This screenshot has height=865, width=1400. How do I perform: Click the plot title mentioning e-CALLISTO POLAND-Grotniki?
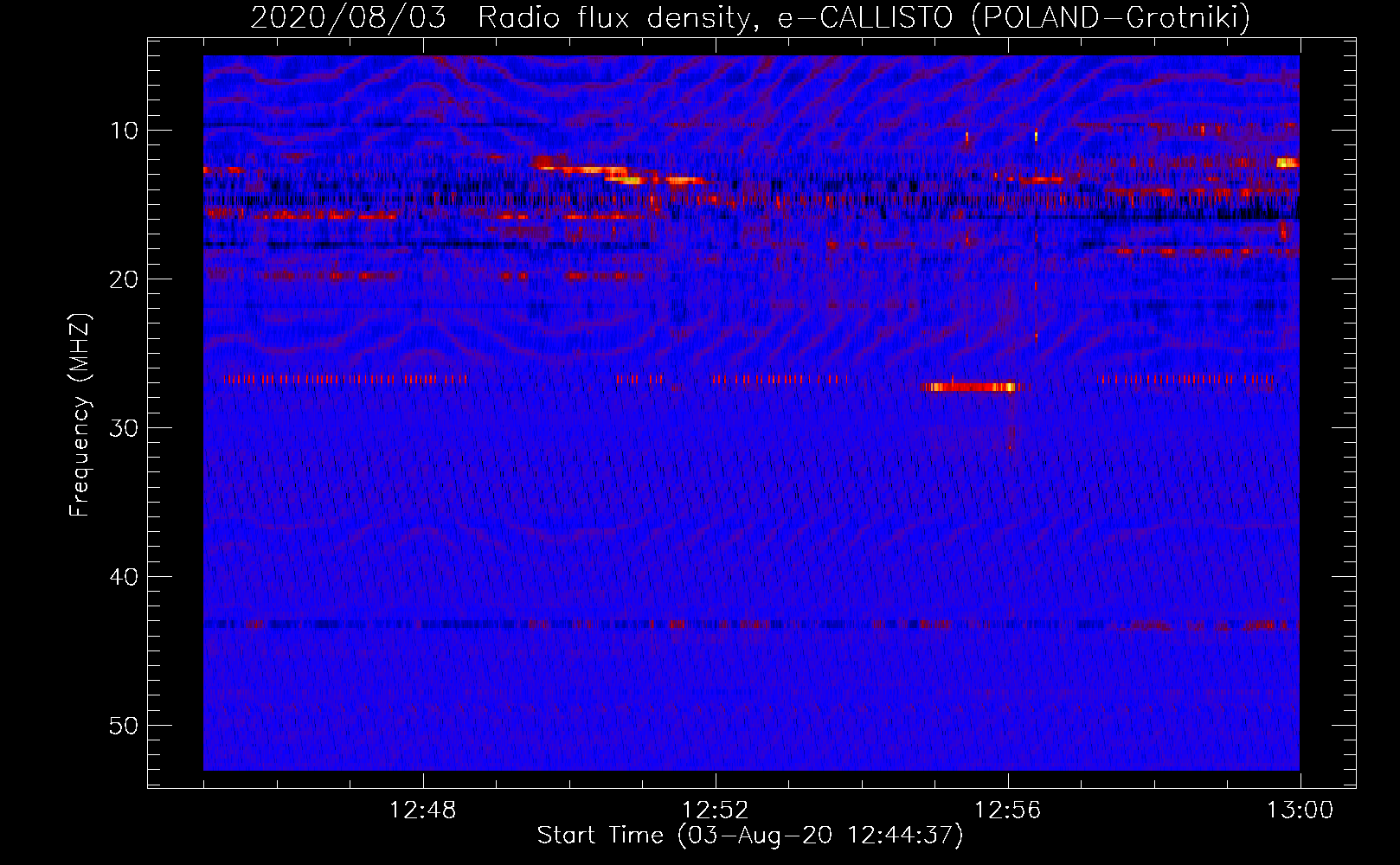[x=750, y=17]
